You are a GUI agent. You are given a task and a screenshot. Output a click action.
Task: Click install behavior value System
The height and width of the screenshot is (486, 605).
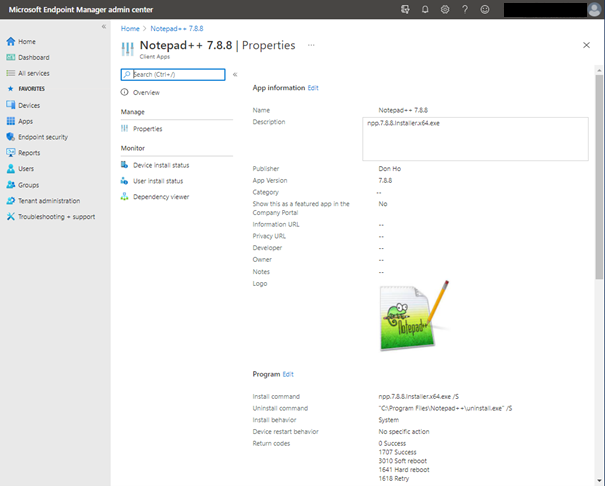389,420
